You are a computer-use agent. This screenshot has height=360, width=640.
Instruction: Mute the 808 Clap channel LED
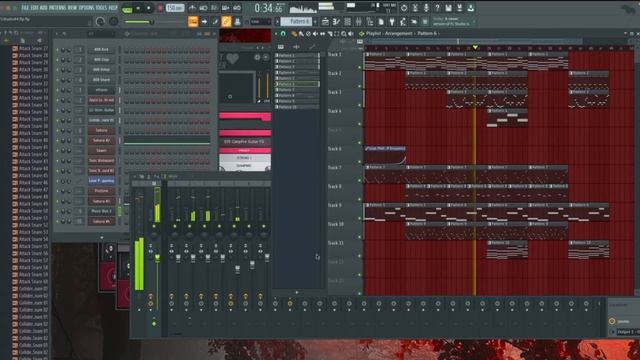coord(58,60)
